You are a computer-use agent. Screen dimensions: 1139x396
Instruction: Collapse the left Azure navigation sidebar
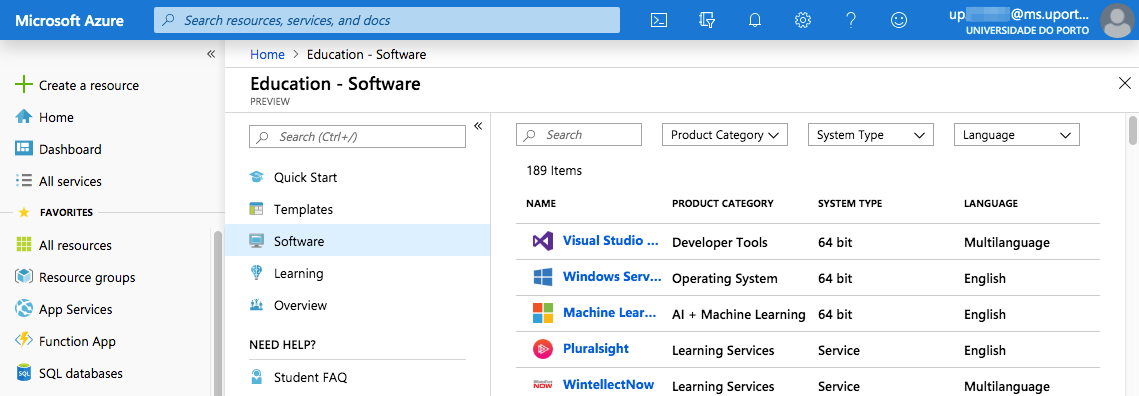tap(211, 54)
